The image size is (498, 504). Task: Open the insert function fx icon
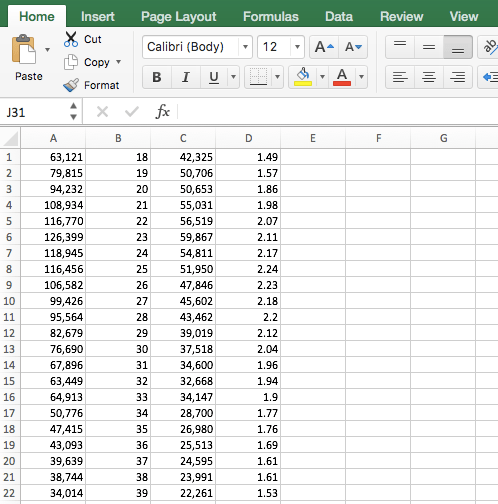163,111
